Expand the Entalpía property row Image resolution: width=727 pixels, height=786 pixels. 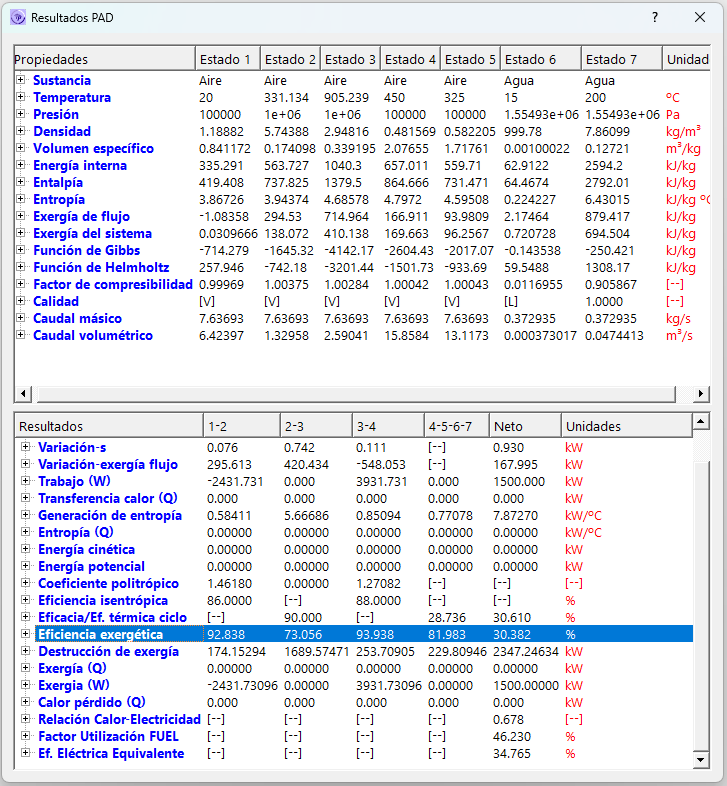pos(21,182)
